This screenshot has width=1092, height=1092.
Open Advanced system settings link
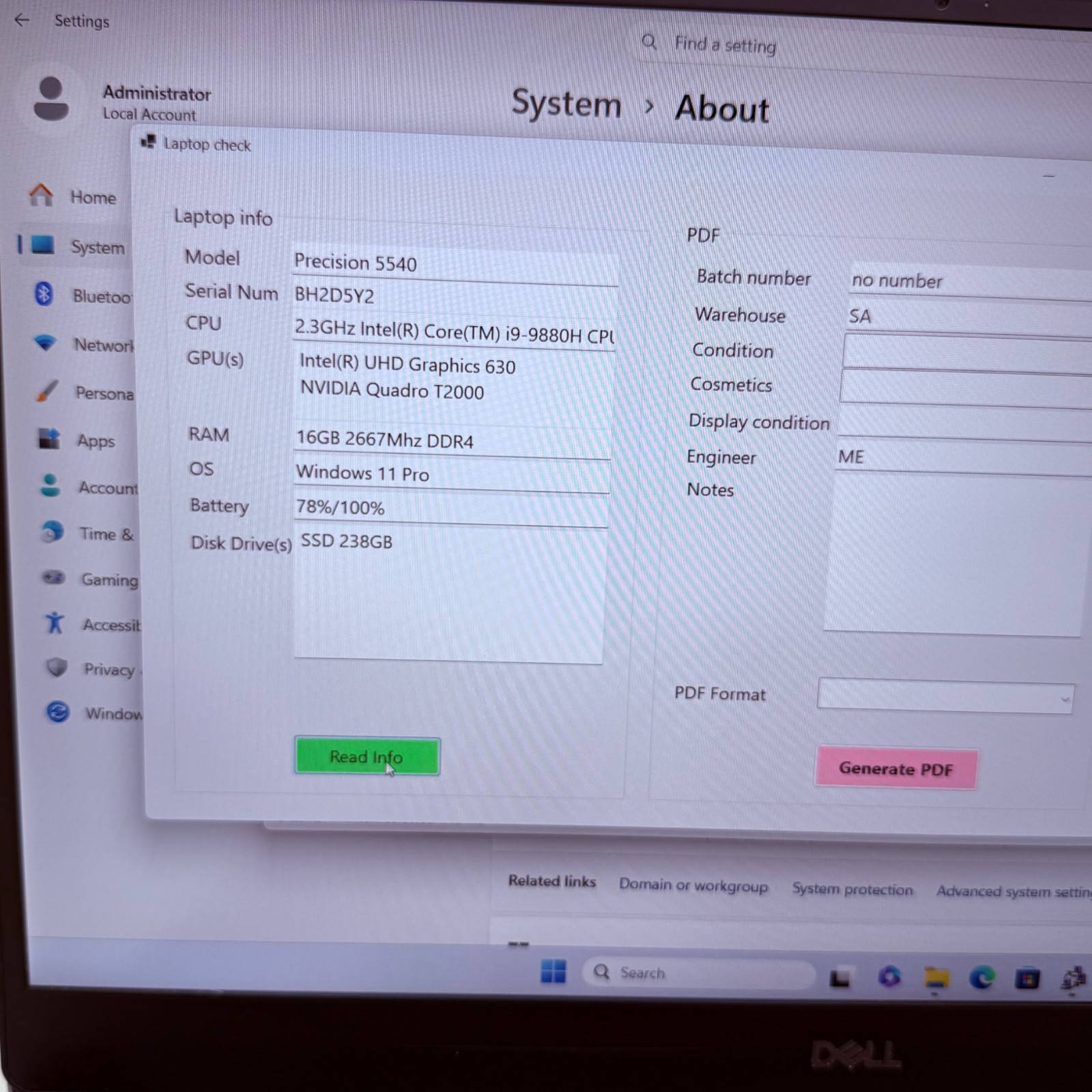point(1014,891)
